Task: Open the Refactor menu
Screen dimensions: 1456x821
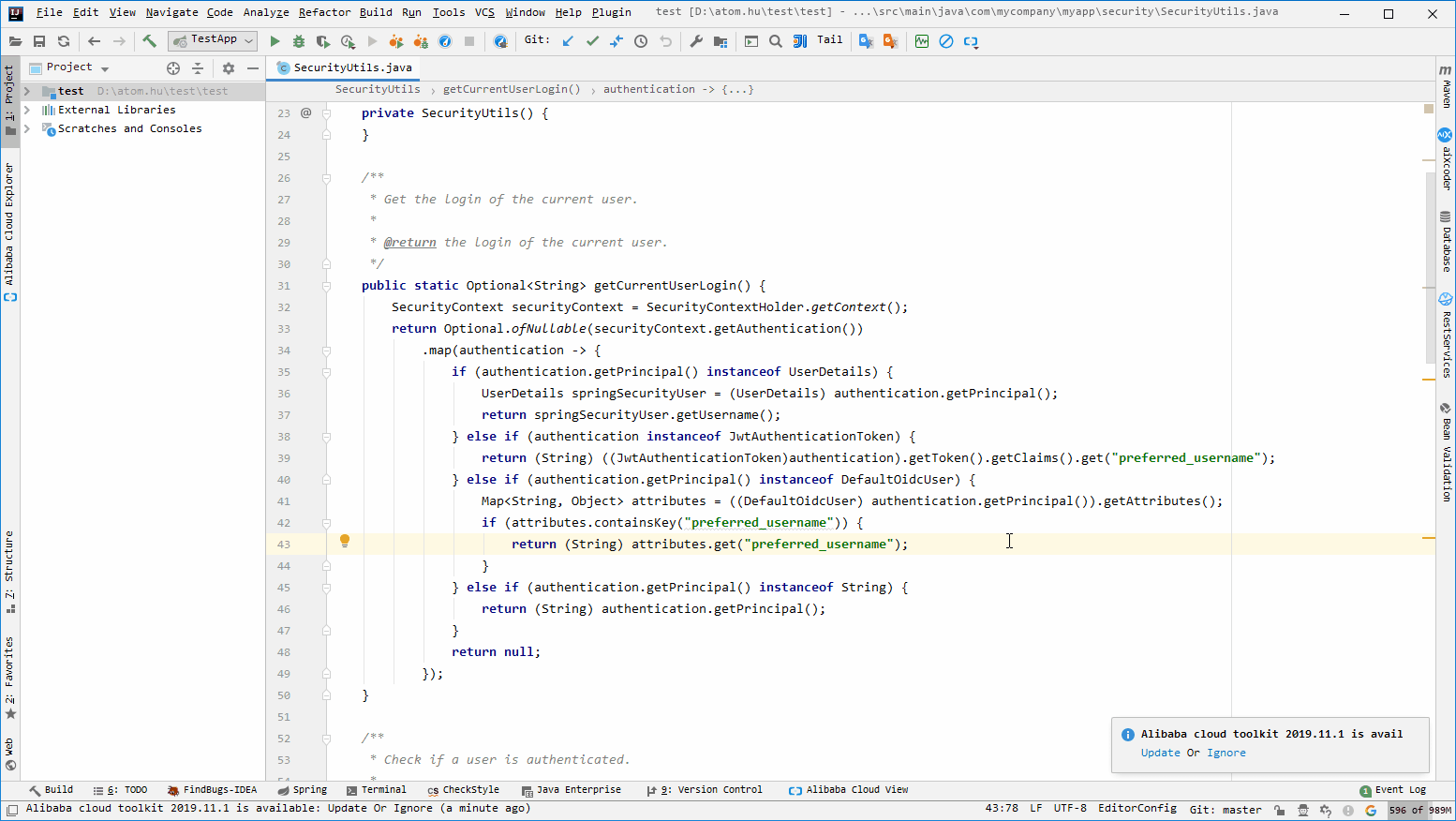Action: click(x=324, y=12)
